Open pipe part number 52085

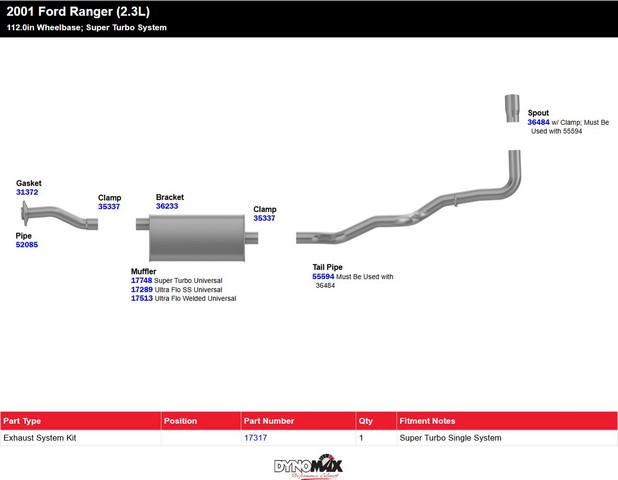click(x=27, y=245)
